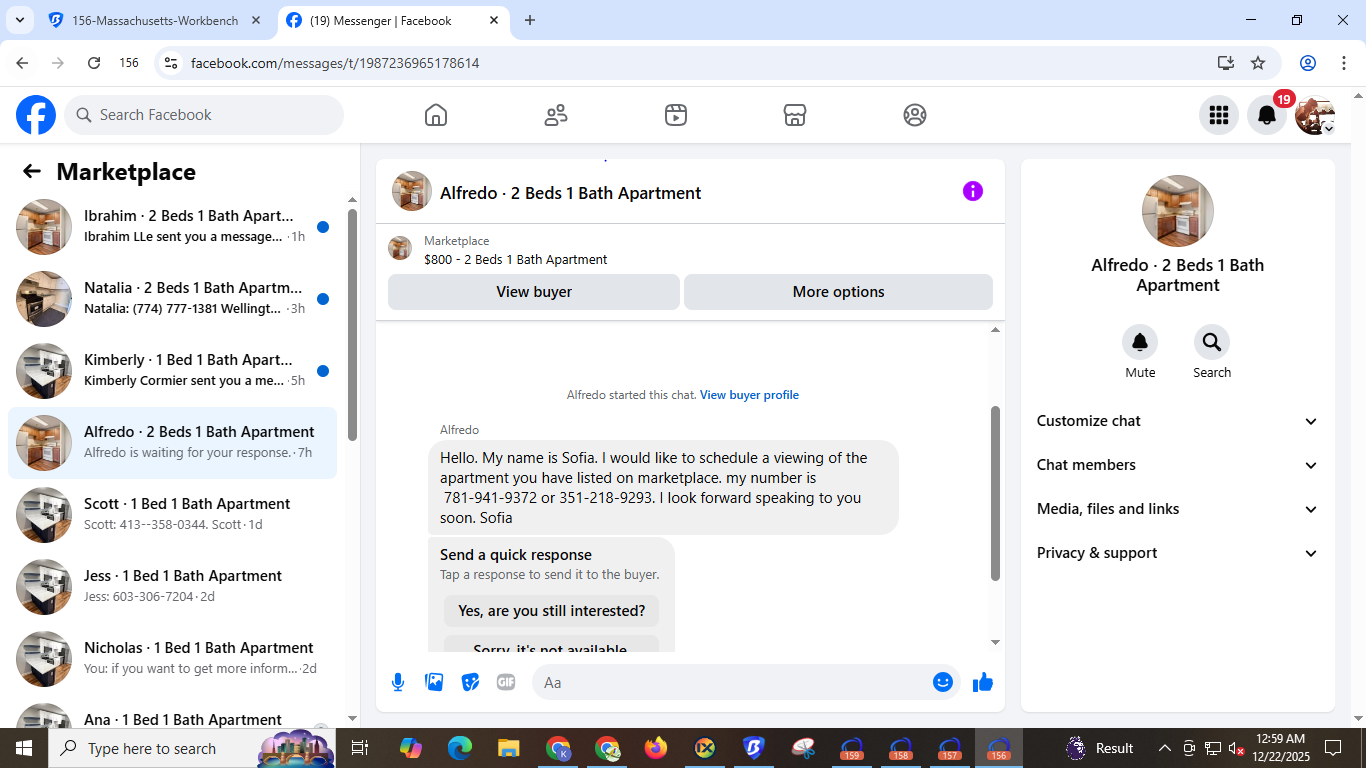1366x768 pixels.
Task: Open the install app icon in address bar
Action: tap(1226, 63)
